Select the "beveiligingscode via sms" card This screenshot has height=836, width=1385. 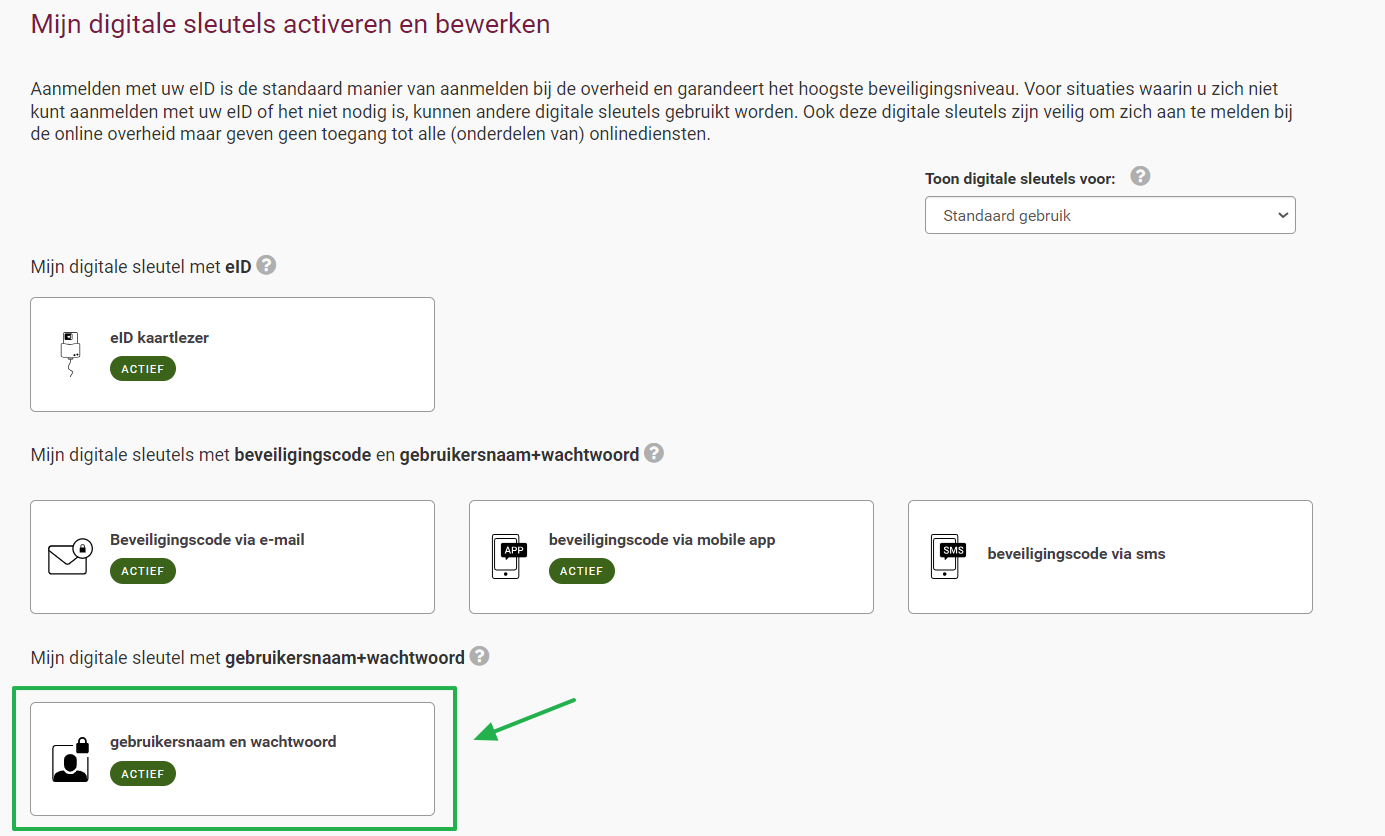(x=1110, y=557)
